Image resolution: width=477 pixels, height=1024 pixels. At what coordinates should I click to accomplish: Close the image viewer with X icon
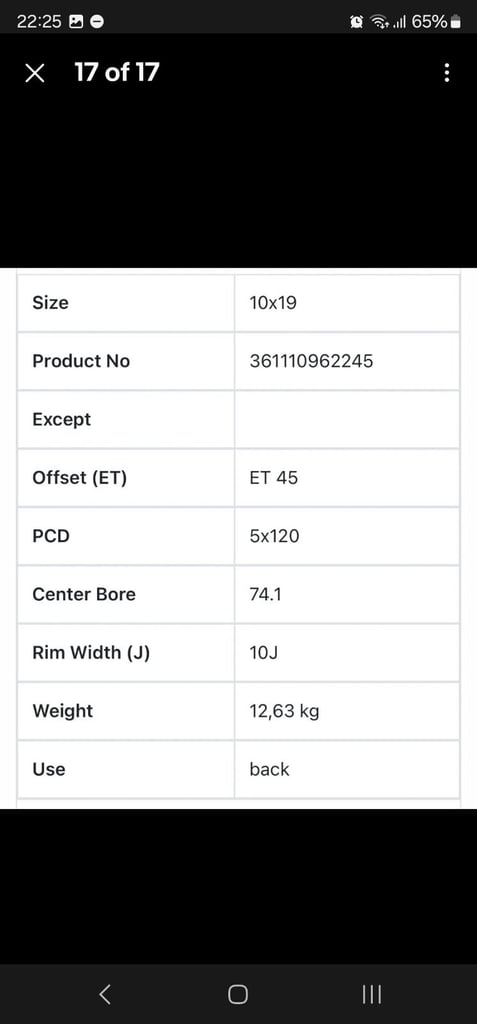click(x=35, y=73)
